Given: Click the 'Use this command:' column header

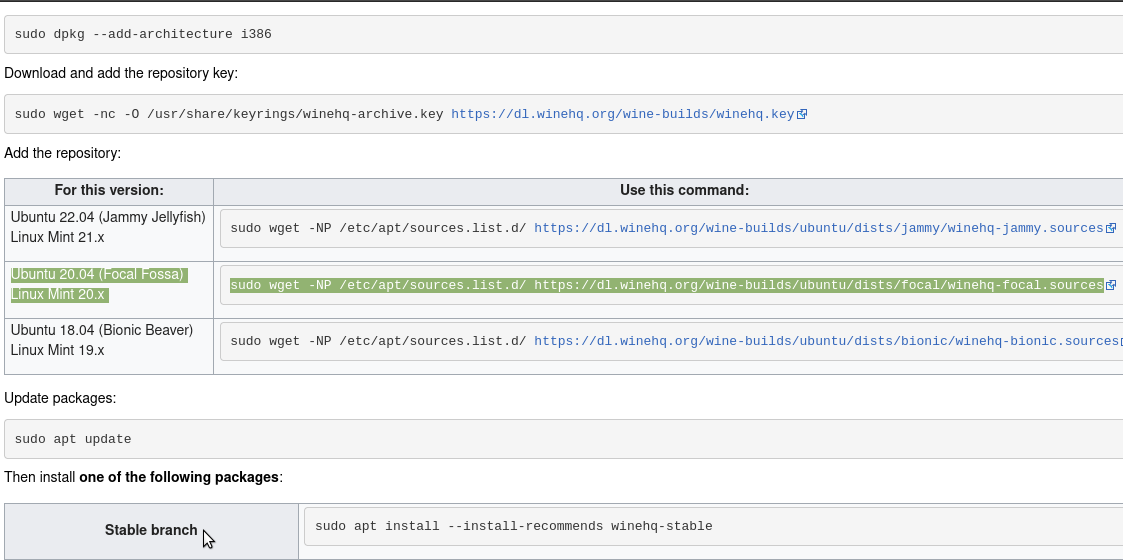Looking at the screenshot, I should 684,190.
